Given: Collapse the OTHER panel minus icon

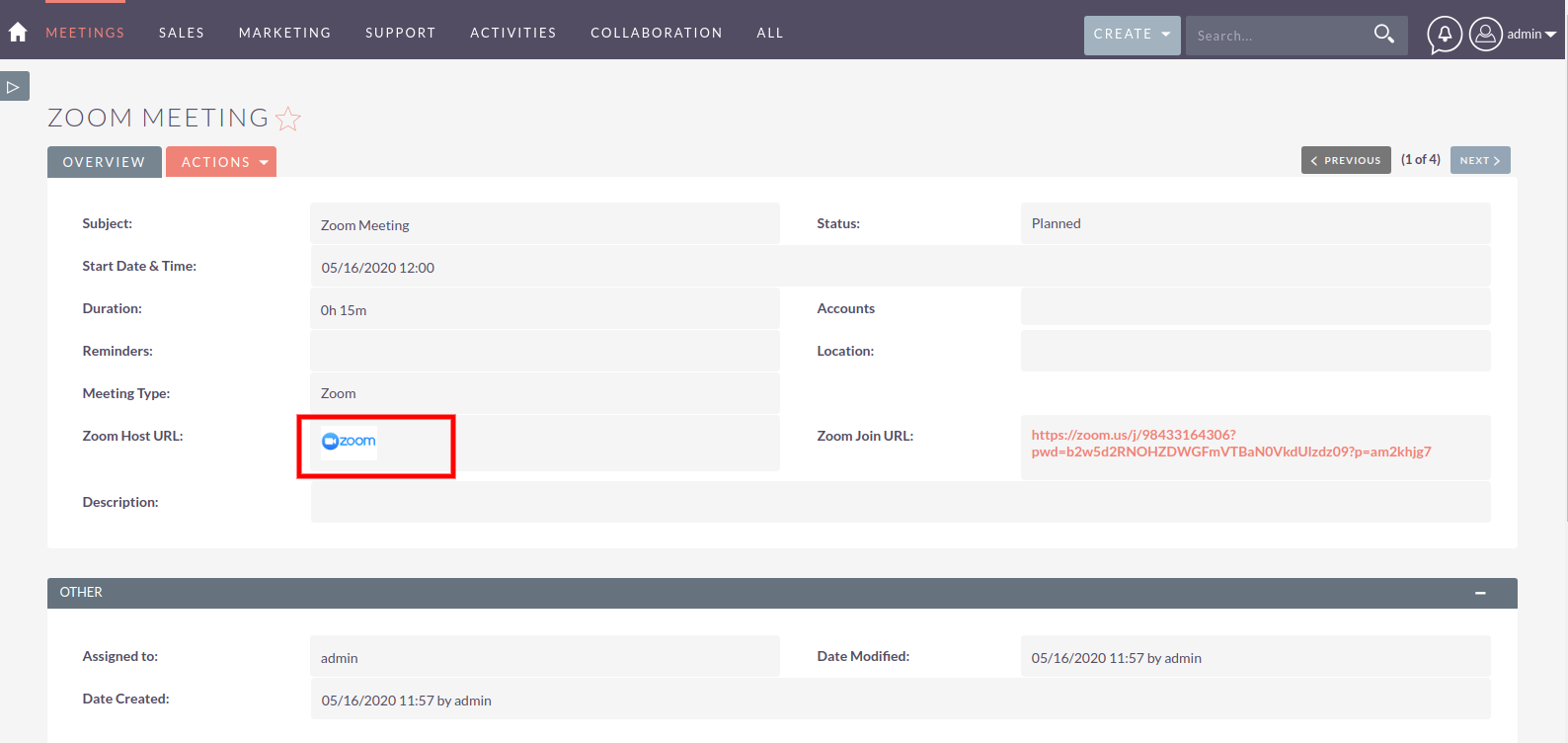Looking at the screenshot, I should click(x=1480, y=593).
